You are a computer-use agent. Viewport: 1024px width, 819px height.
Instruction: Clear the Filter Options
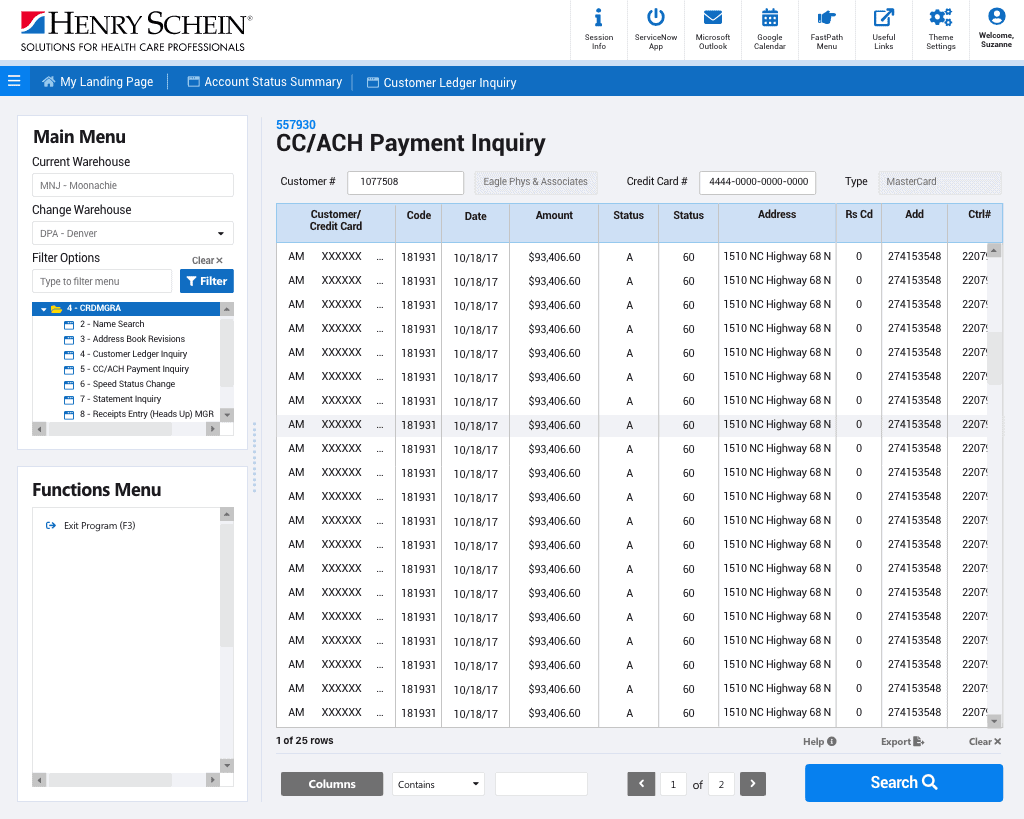pos(207,260)
